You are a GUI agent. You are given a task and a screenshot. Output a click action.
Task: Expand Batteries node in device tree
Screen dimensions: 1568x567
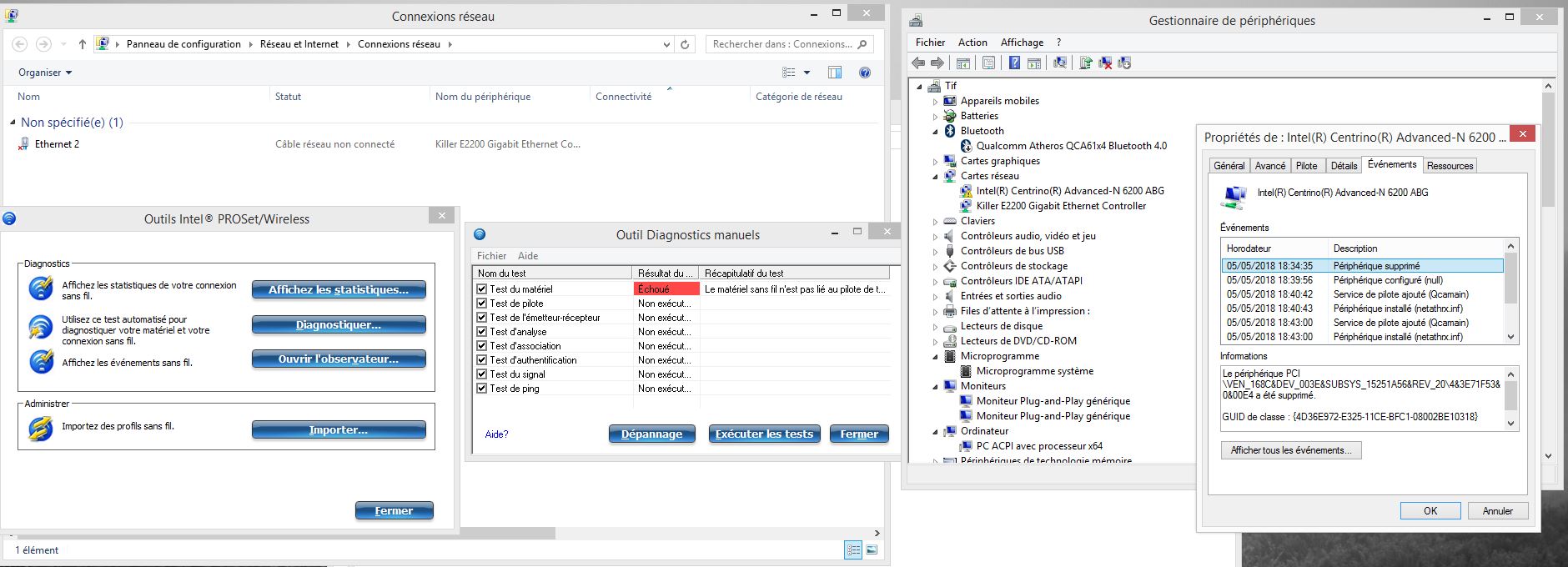click(x=935, y=117)
